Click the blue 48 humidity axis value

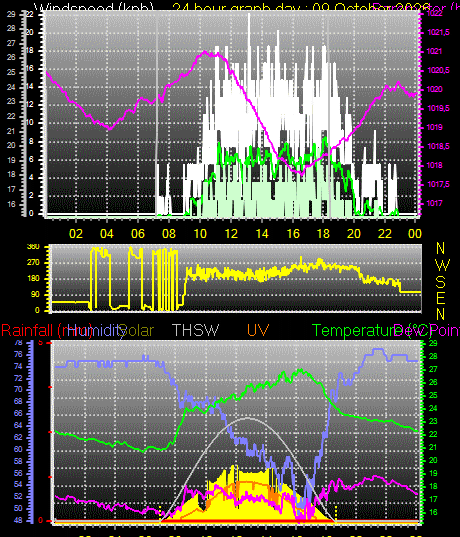tap(18, 520)
